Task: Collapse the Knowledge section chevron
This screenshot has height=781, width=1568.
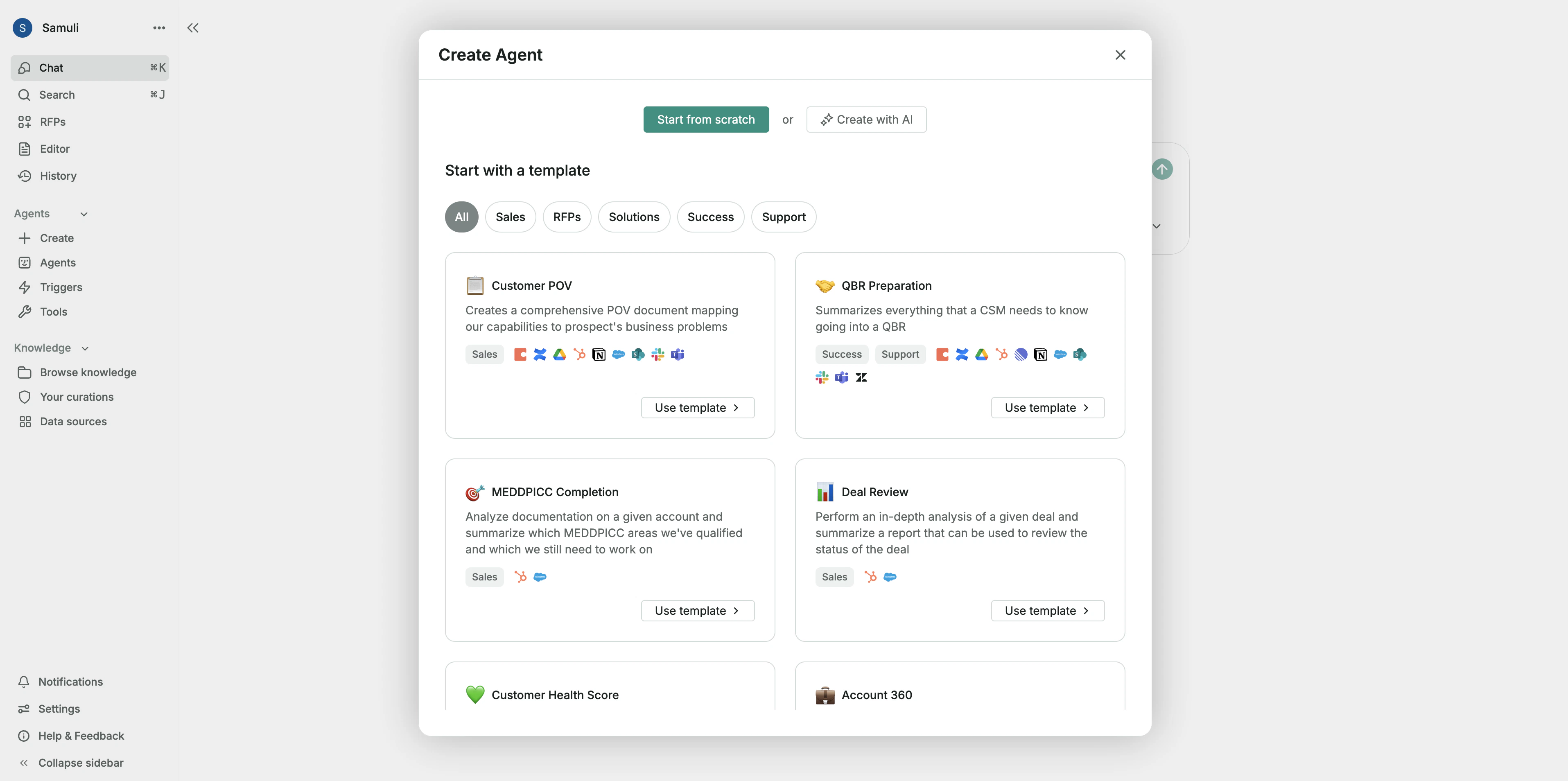Action: point(85,348)
